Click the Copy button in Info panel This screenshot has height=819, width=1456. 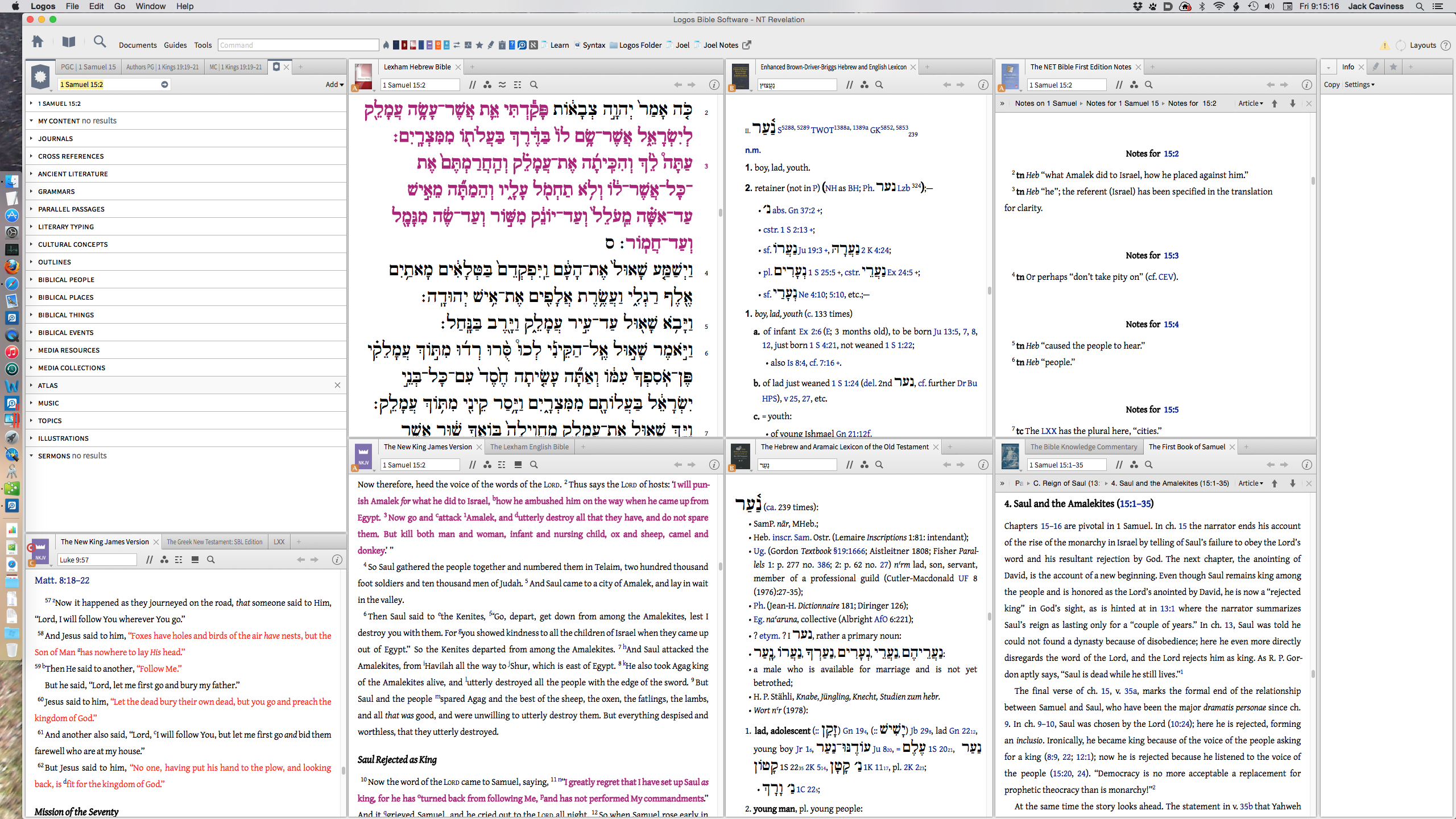point(1331,84)
